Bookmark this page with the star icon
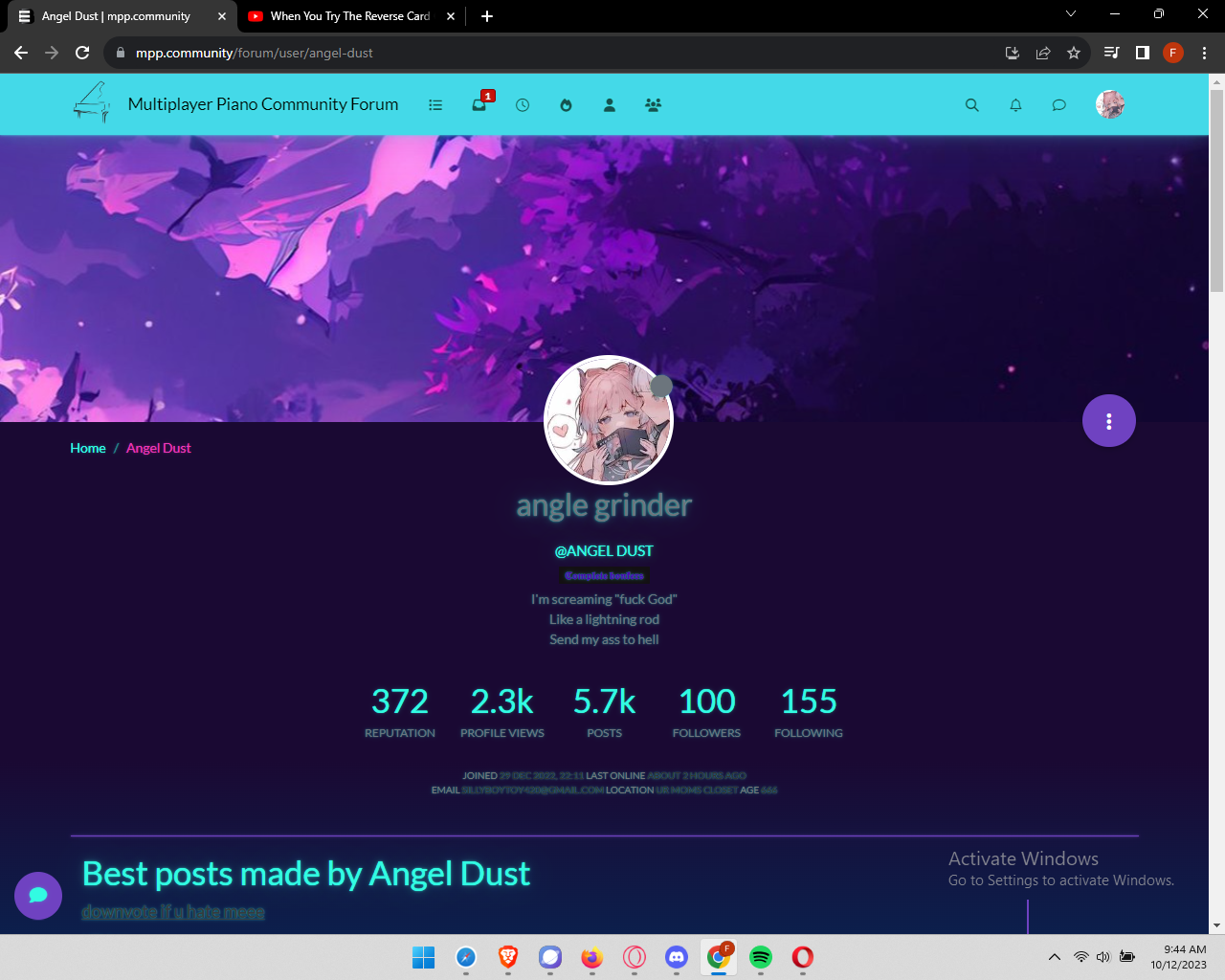Viewport: 1225px width, 980px height. 1074,53
